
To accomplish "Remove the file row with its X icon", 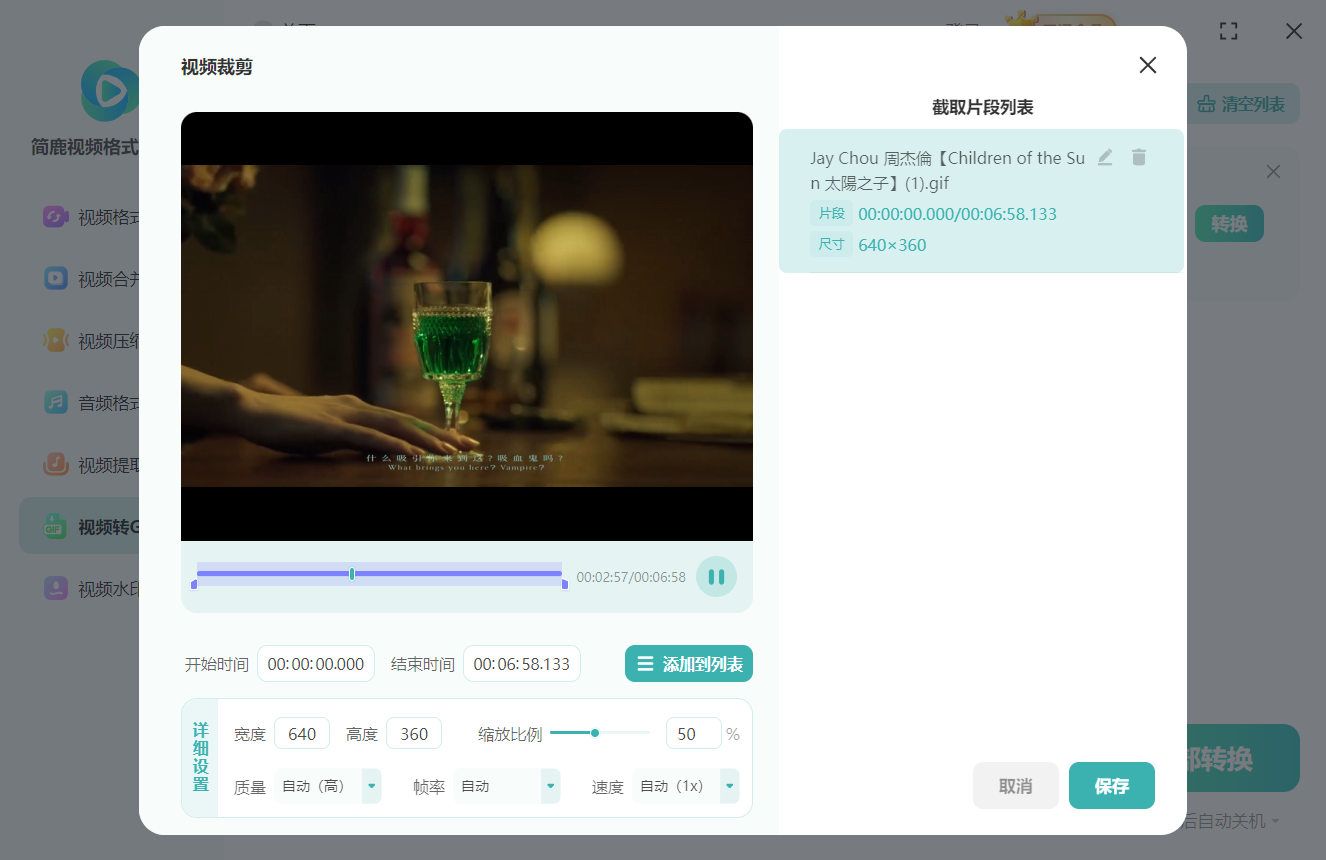I will 1273,172.
